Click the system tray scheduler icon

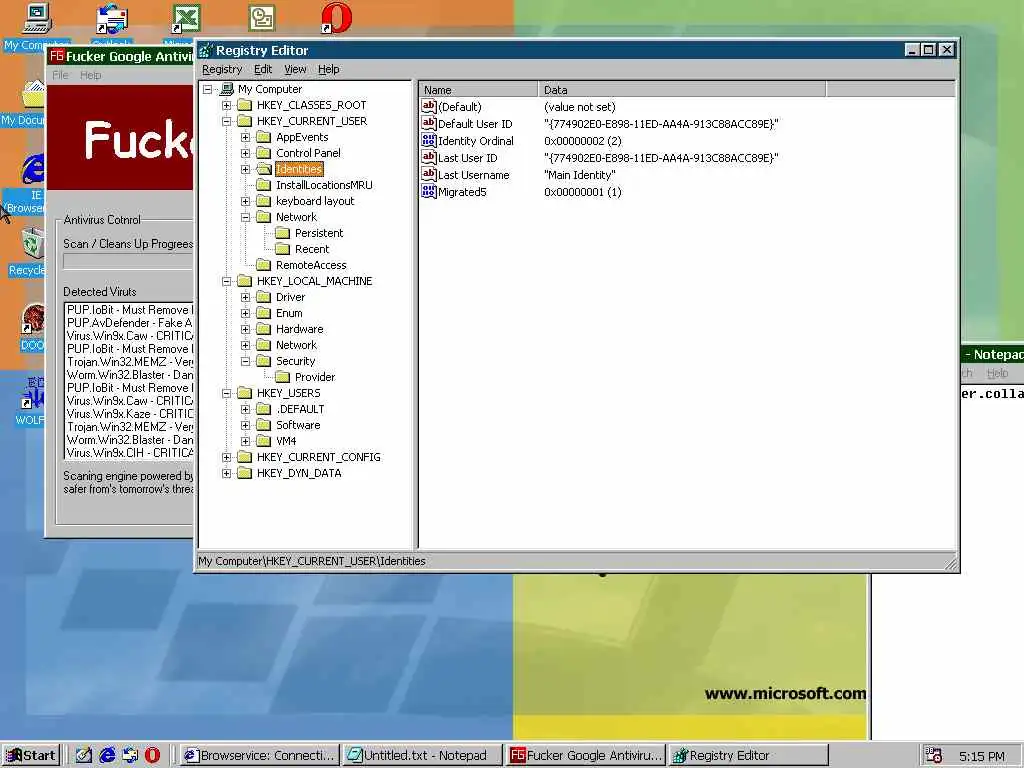pyautogui.click(x=933, y=756)
